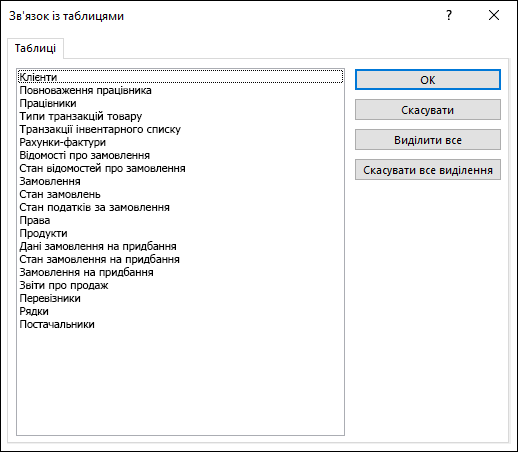Select the Замовлення table entry
Viewport: 518px width, 452px height.
point(180,181)
